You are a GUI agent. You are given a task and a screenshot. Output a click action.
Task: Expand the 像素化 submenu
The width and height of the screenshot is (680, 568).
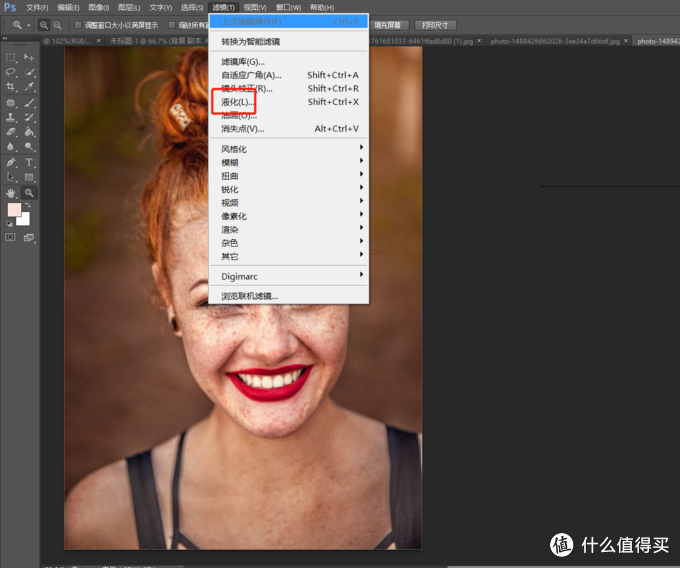click(289, 216)
